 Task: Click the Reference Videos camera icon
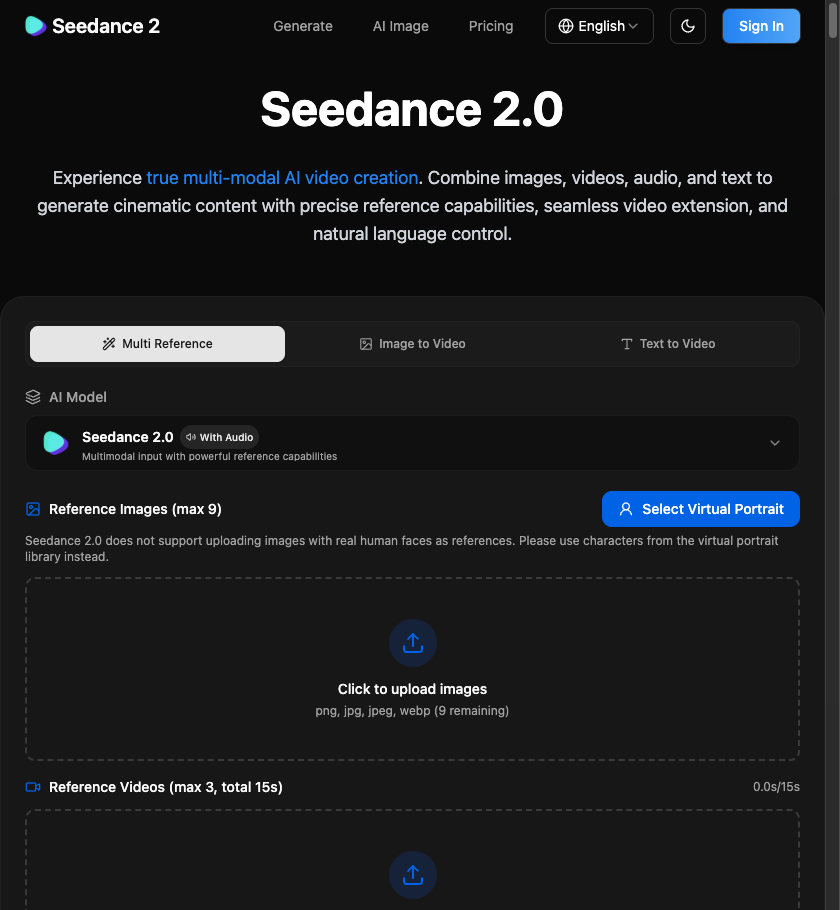pyautogui.click(x=33, y=787)
